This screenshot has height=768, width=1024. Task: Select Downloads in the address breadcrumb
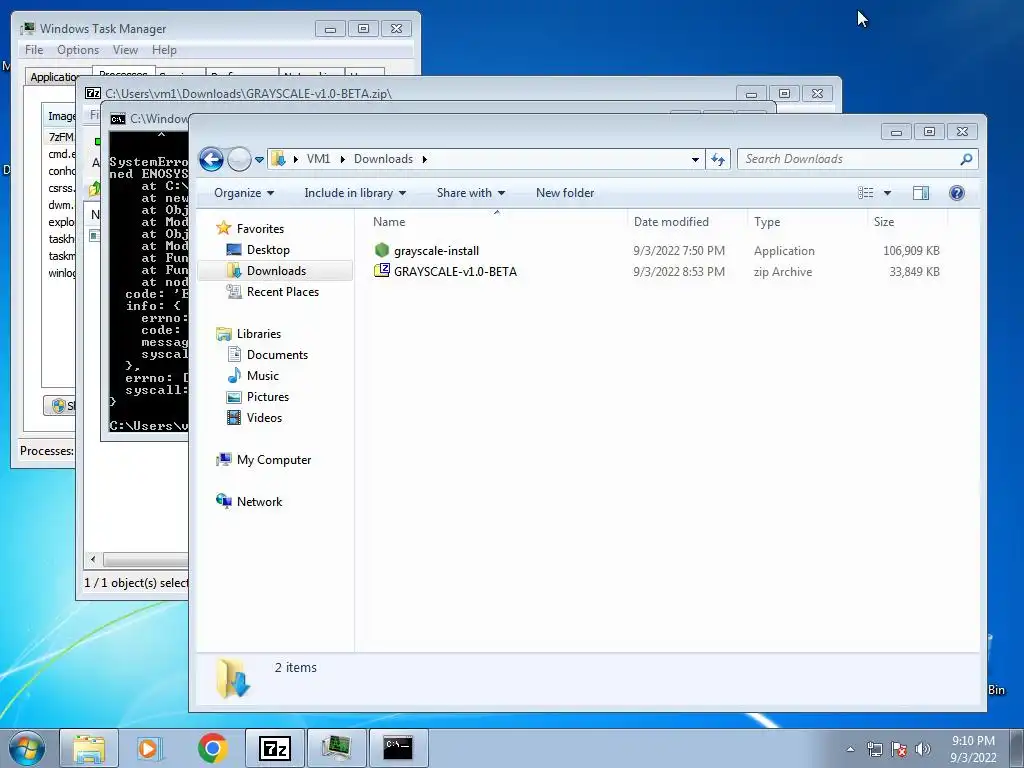click(383, 159)
